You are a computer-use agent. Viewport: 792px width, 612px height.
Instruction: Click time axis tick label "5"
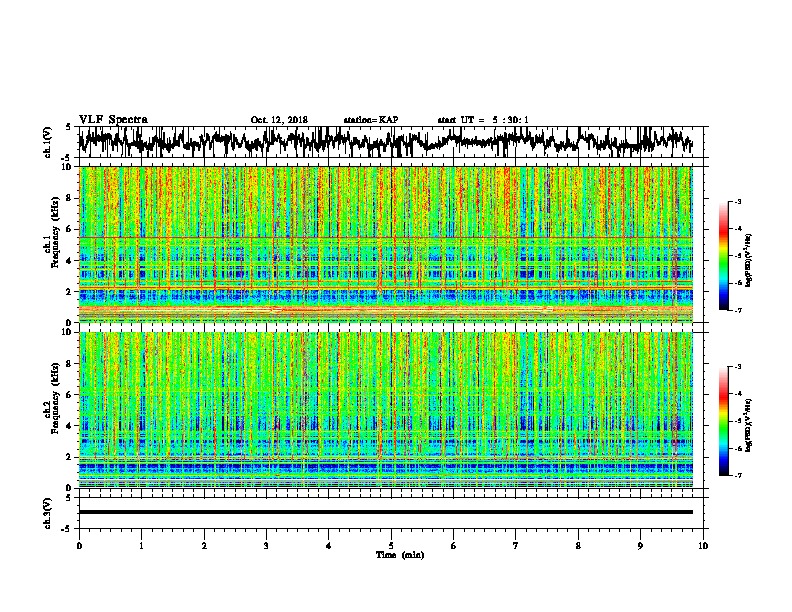coord(391,546)
